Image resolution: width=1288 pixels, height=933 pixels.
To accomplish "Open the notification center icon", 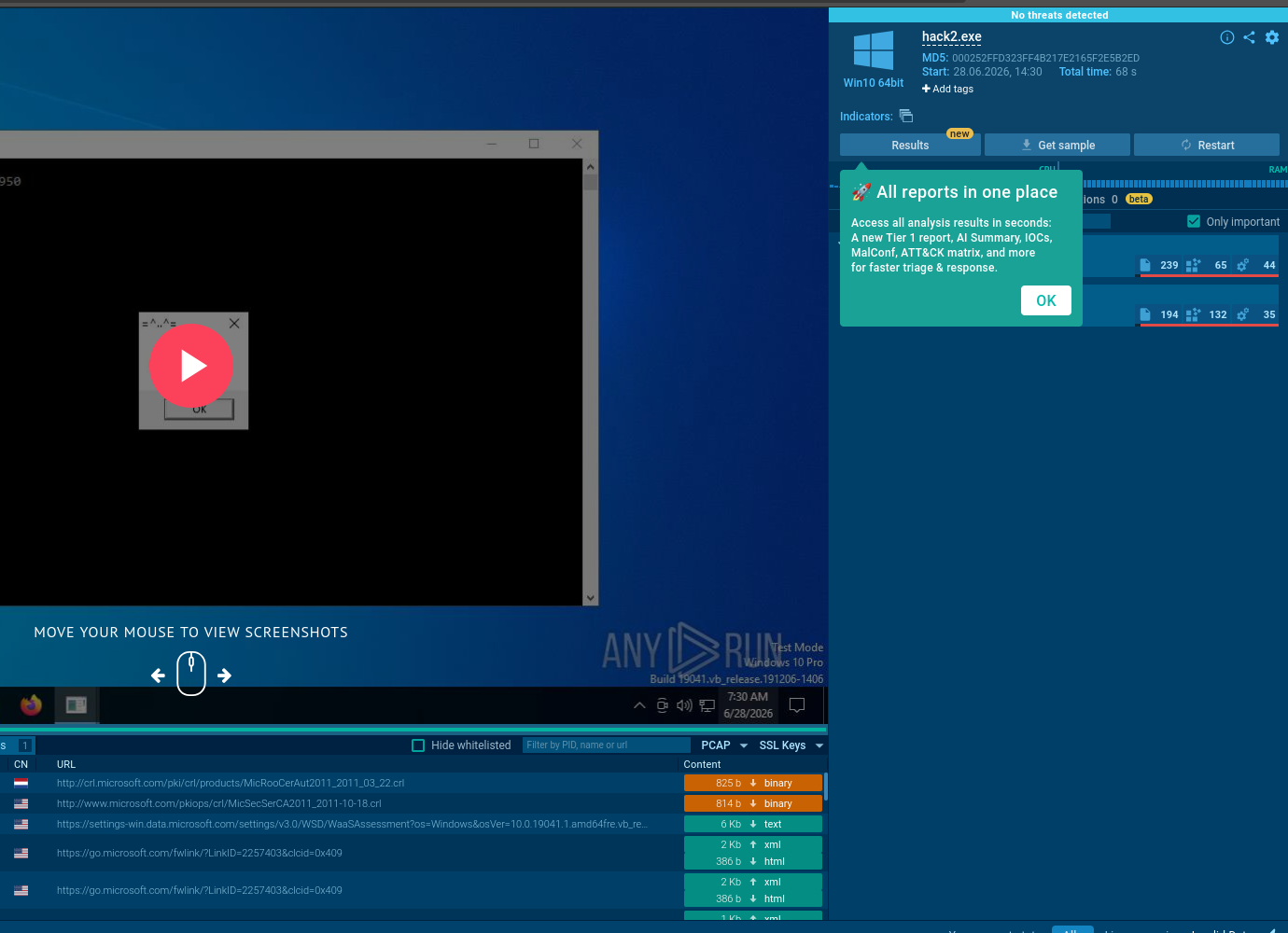I will coord(797,705).
